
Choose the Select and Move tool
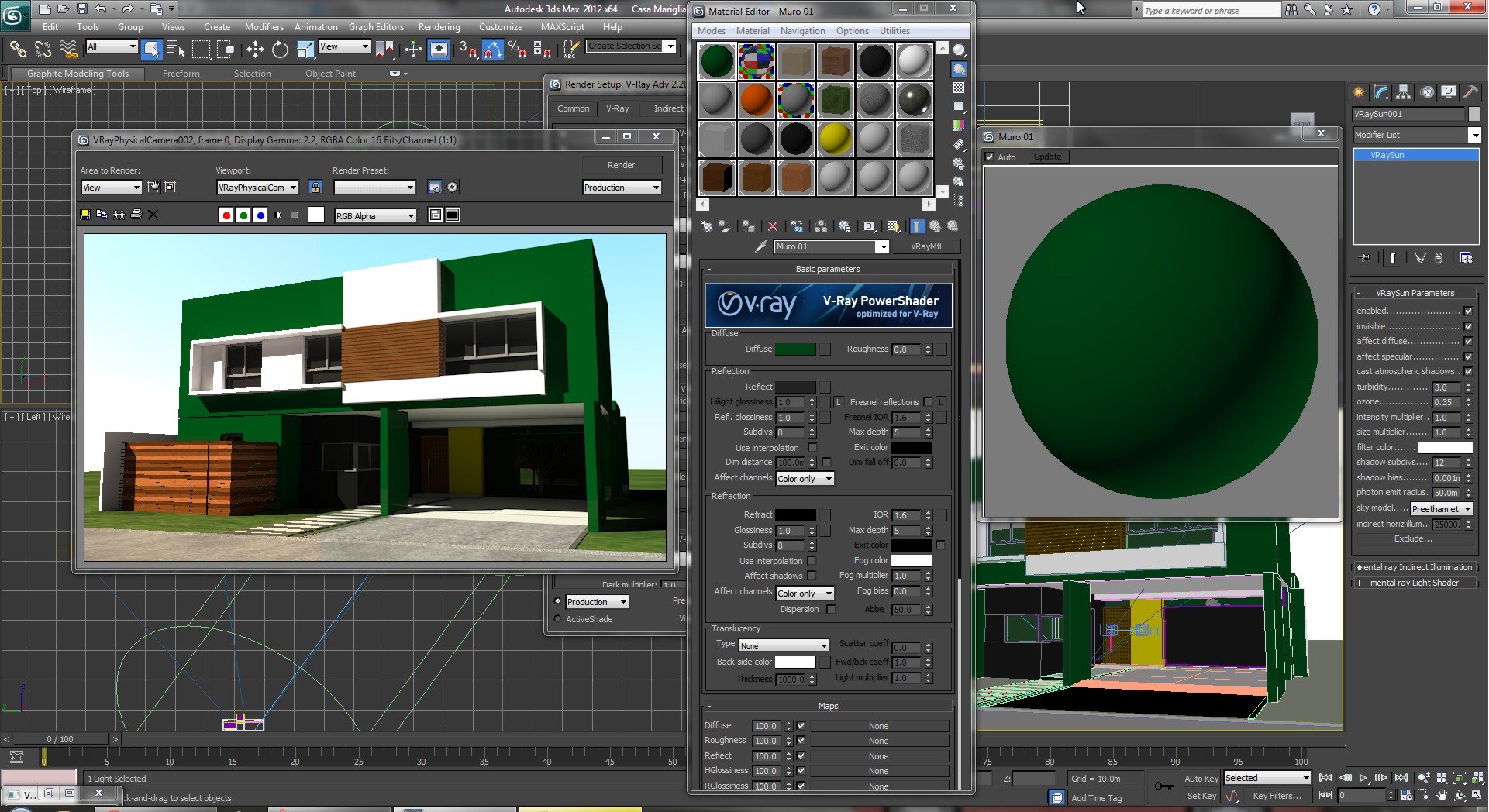point(255,50)
